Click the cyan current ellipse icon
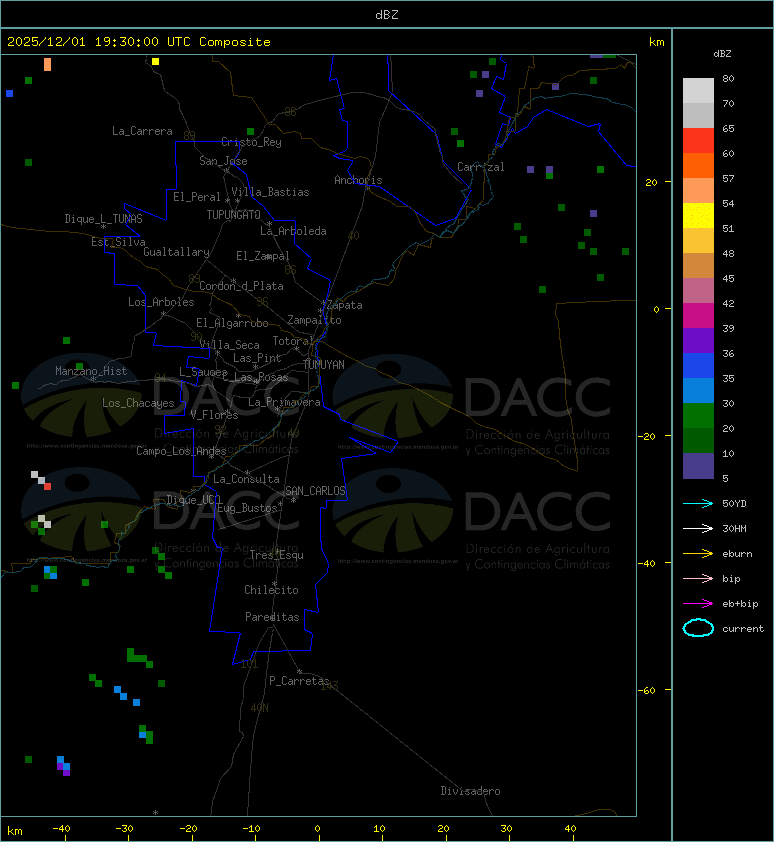Image resolution: width=774 pixels, height=842 pixels. 698,628
